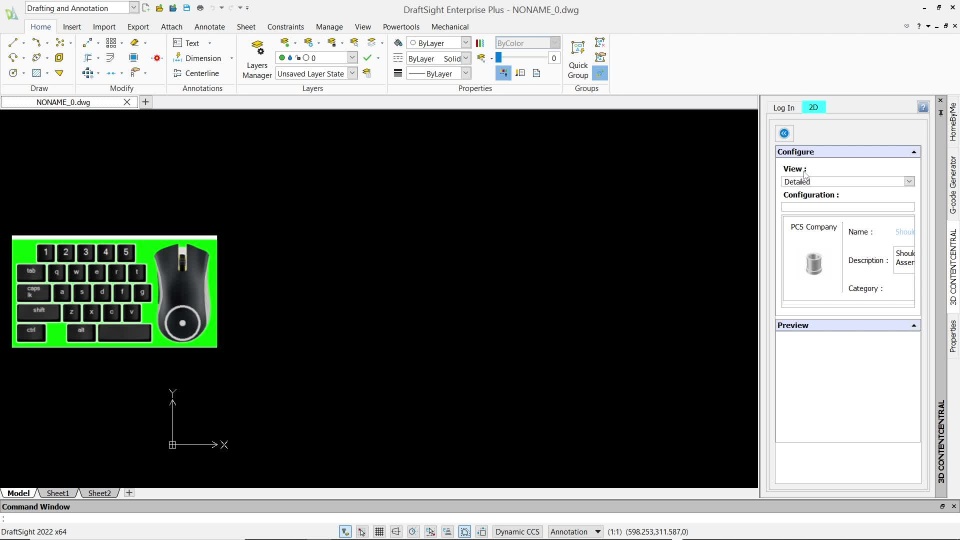Open the Mechanical ribbon tab

(x=450, y=27)
